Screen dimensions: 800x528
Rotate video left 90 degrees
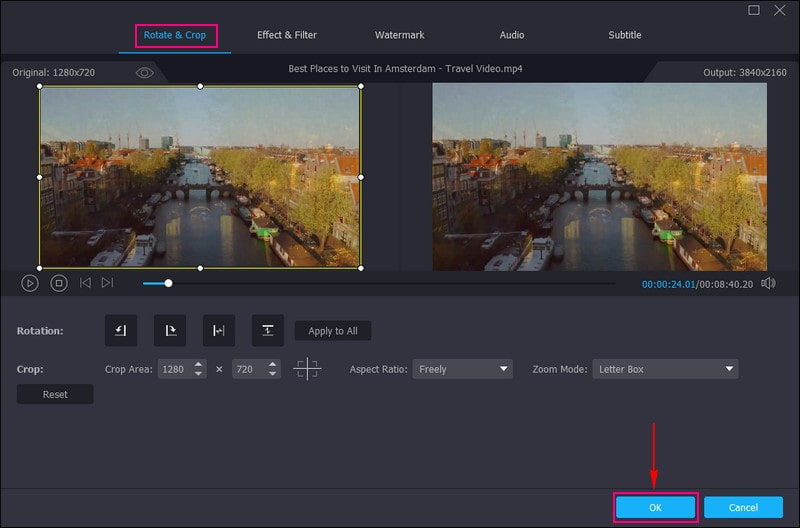click(121, 331)
